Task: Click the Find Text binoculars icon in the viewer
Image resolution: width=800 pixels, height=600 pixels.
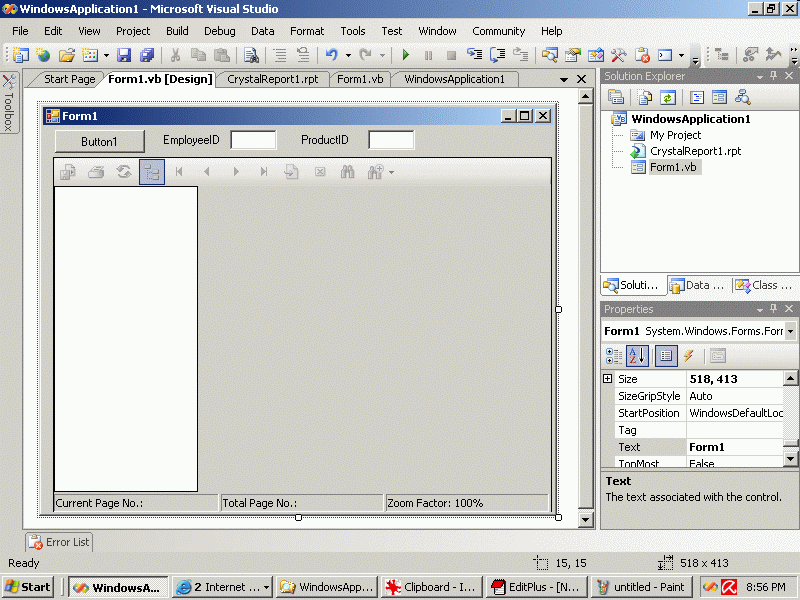Action: (347, 172)
